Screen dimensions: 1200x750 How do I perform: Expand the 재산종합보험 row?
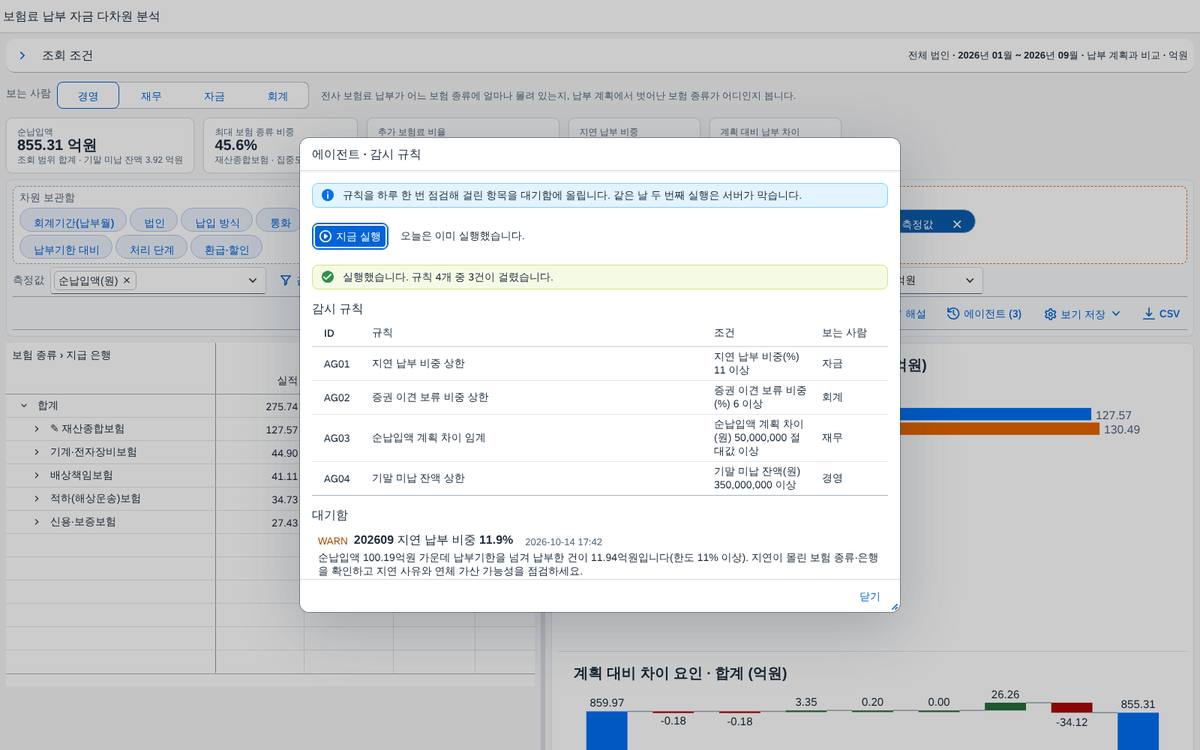(37, 429)
